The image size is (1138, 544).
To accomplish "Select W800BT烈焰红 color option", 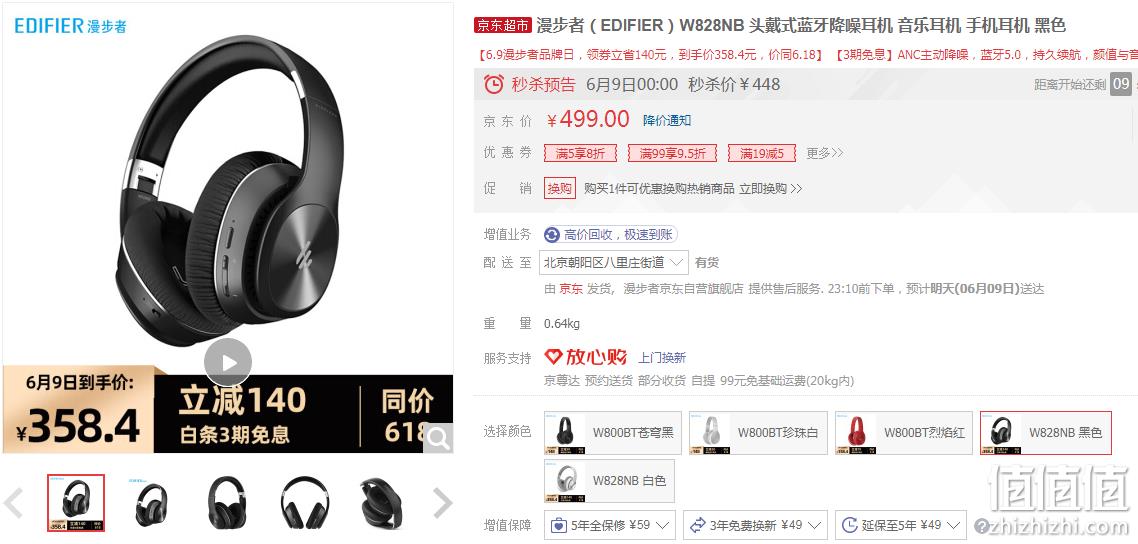I will (904, 433).
